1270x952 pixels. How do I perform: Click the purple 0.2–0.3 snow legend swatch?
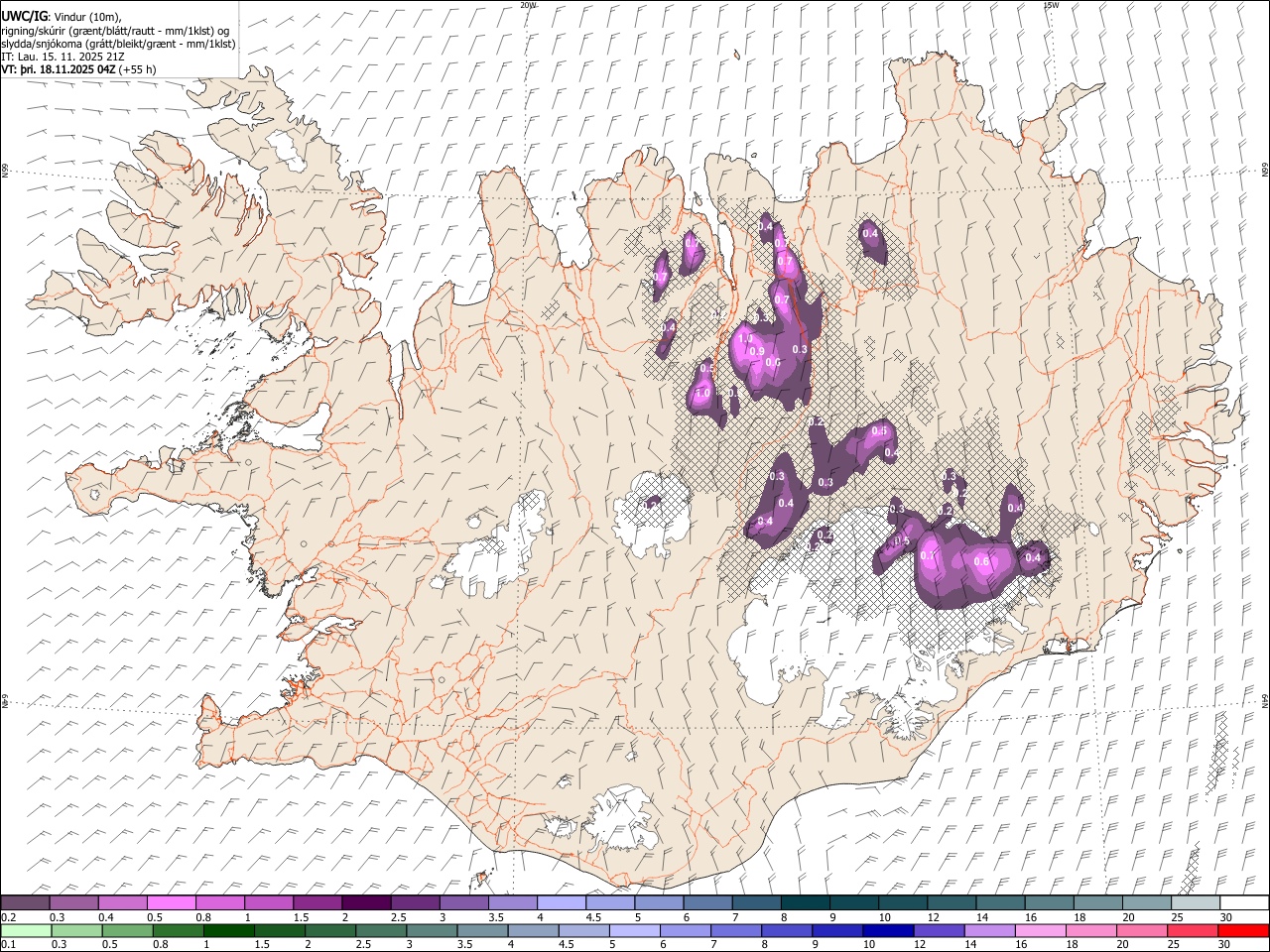click(26, 902)
